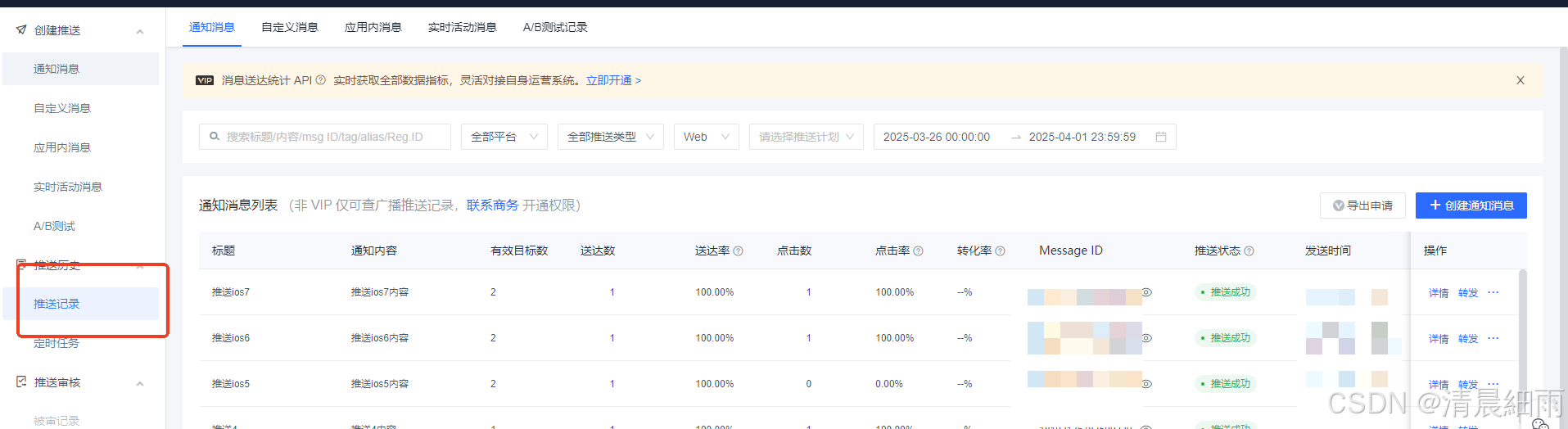Click the 立即开通 link
This screenshot has width=1568, height=429.
(613, 80)
